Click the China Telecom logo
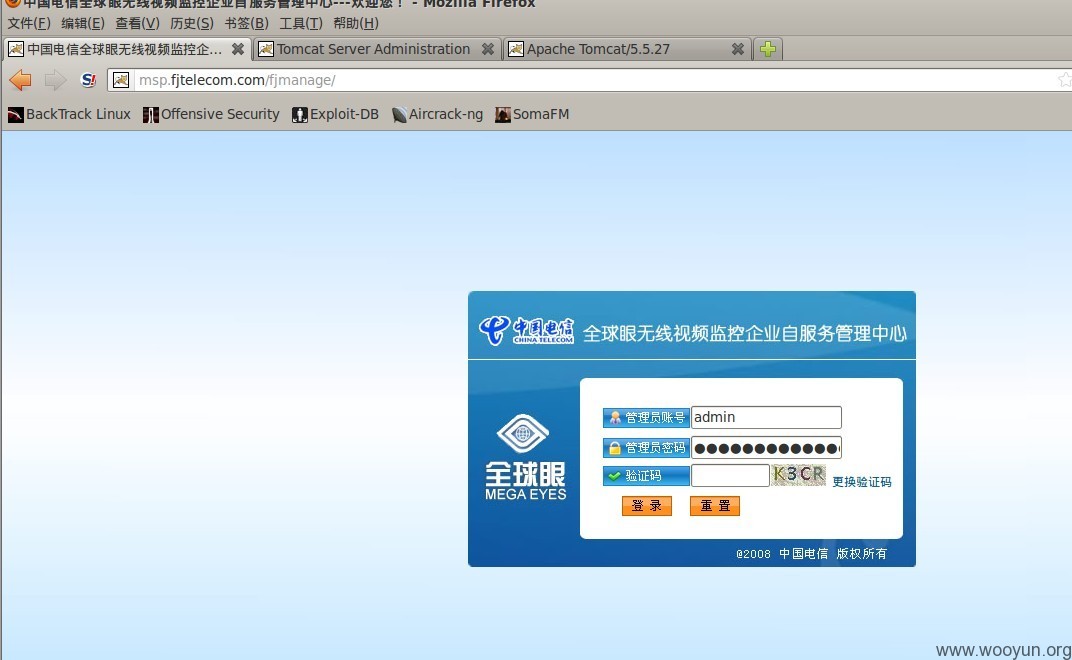Screen dimensions: 1072x660 pyautogui.click(x=526, y=331)
